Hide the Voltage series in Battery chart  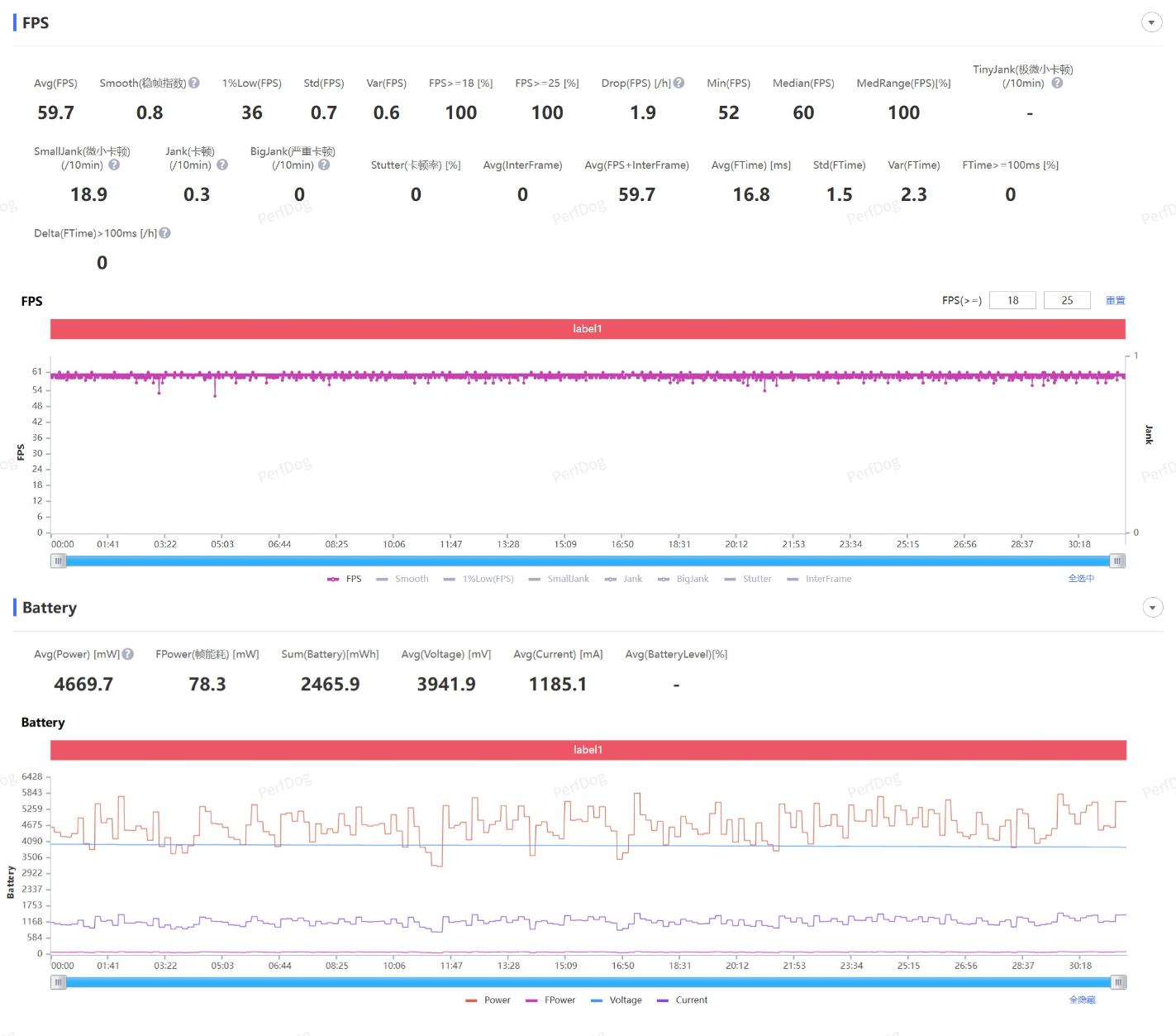point(617,1000)
